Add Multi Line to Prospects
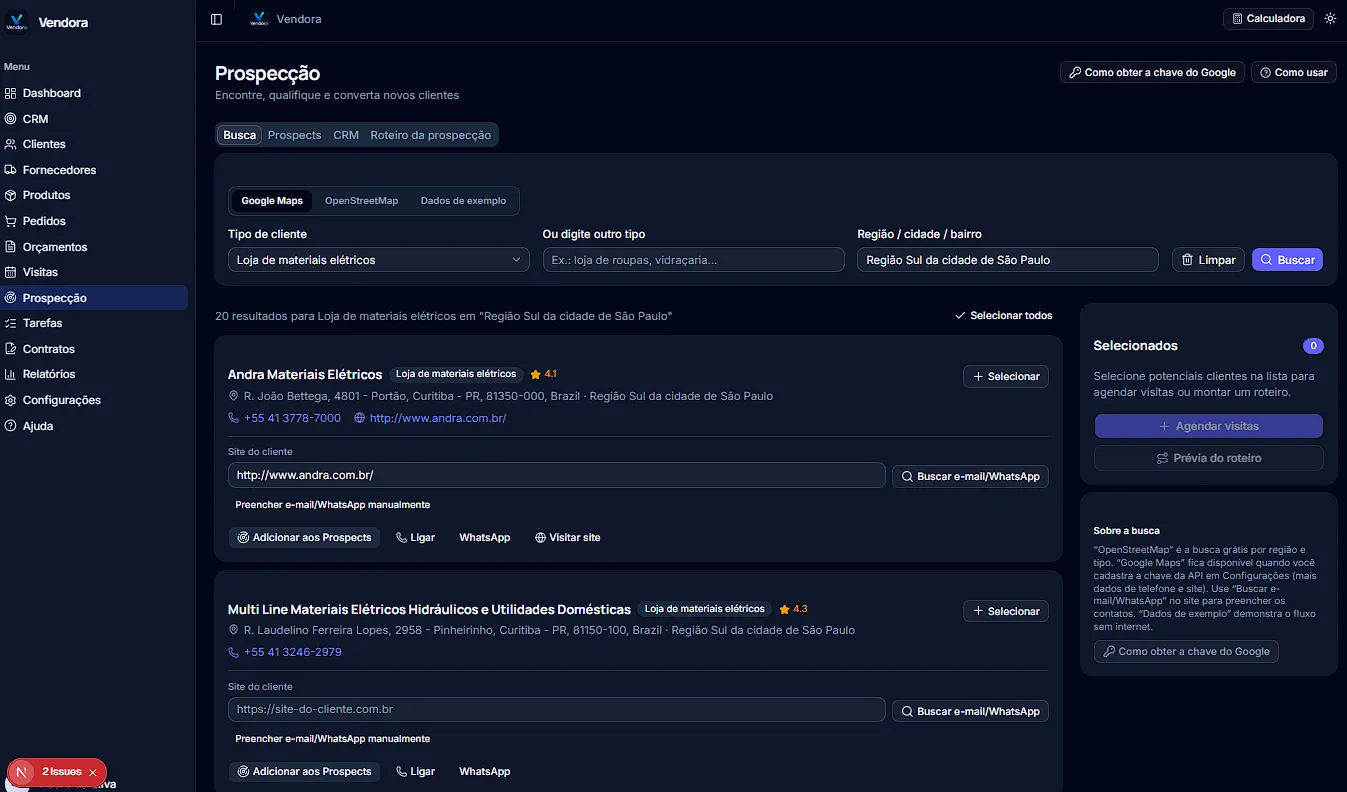1347x792 pixels. tap(304, 772)
